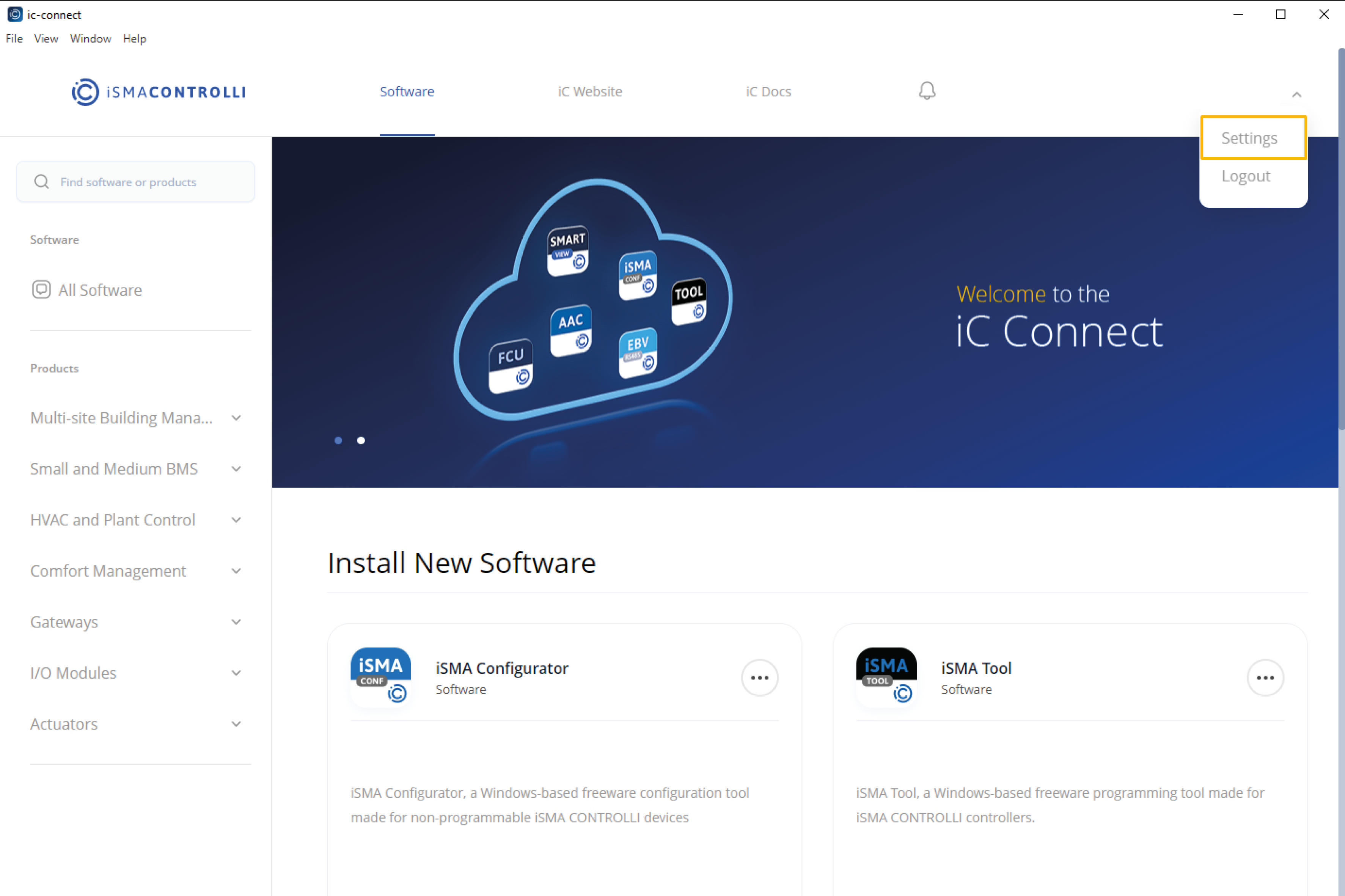Open iSMA Tool three-dots menu
The image size is (1345, 896).
(1265, 678)
